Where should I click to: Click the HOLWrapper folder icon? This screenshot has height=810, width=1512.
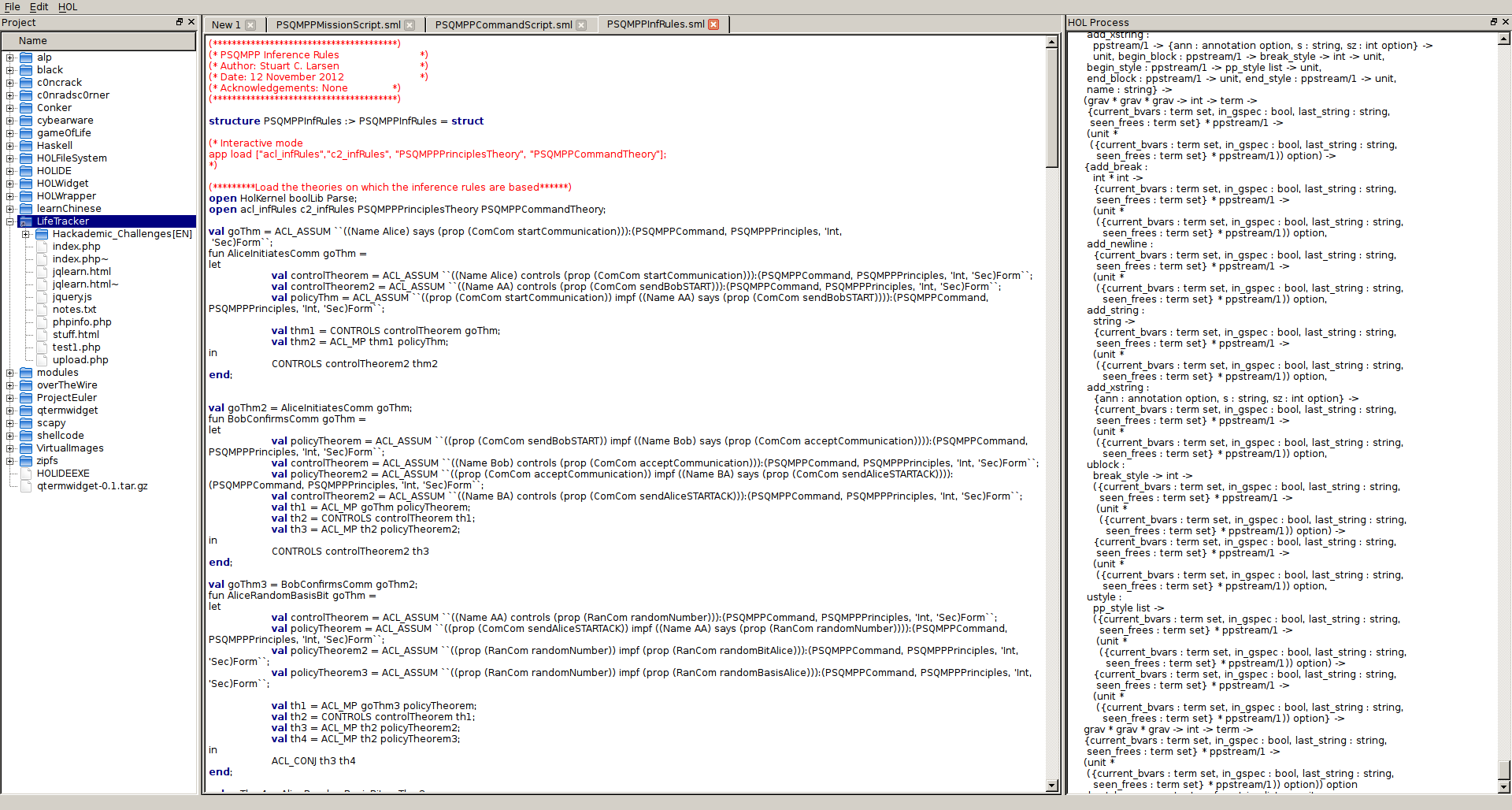(x=26, y=196)
